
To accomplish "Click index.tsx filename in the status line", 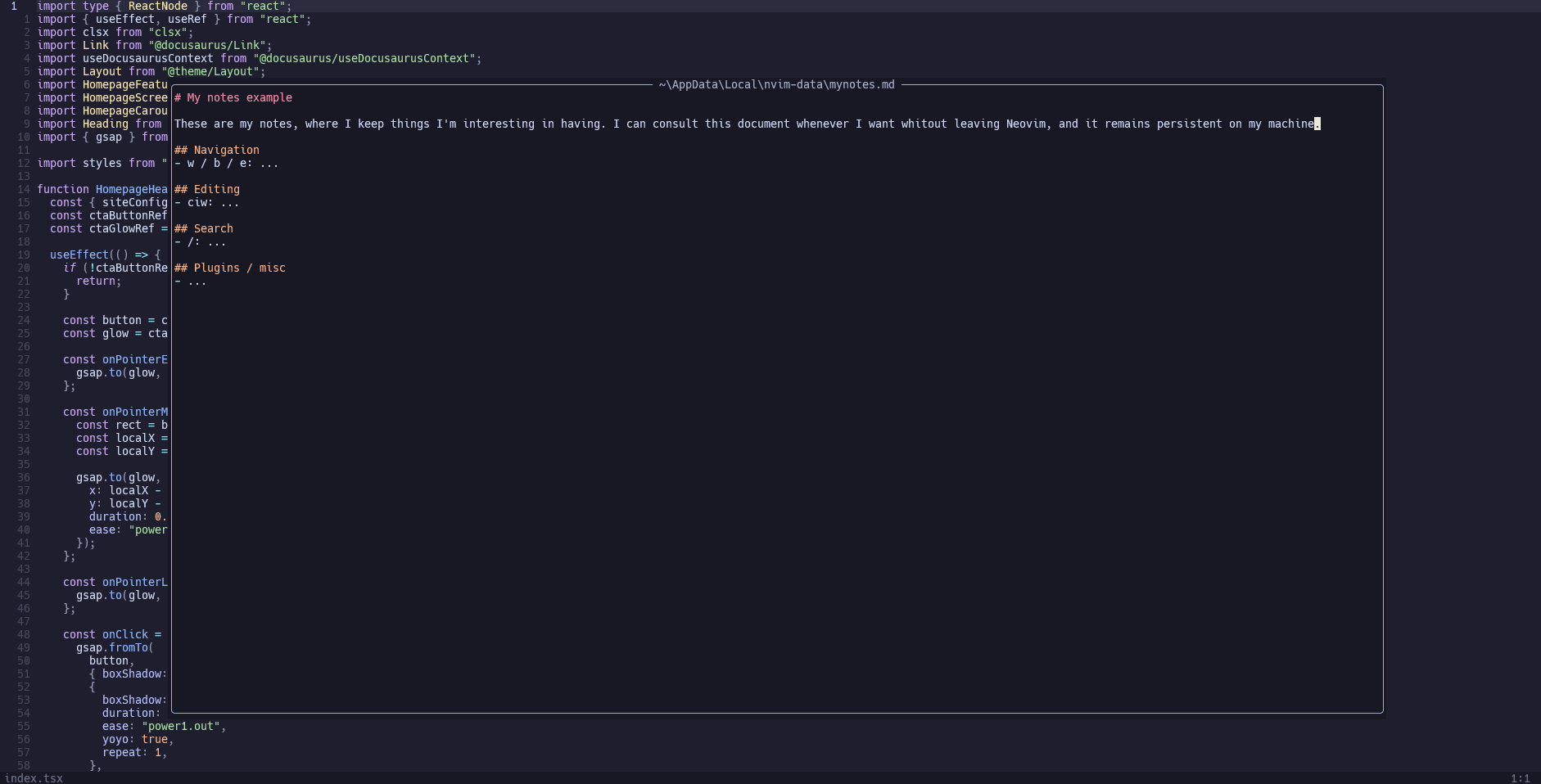I will point(34,778).
